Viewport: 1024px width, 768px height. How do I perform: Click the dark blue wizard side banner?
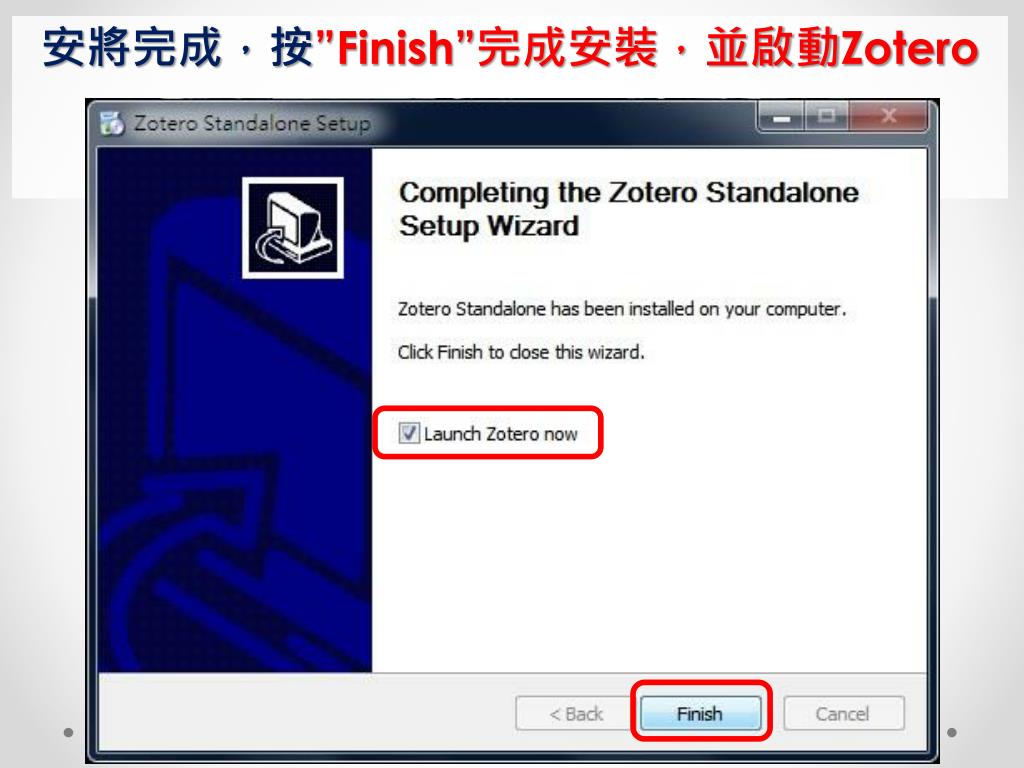coord(234,410)
